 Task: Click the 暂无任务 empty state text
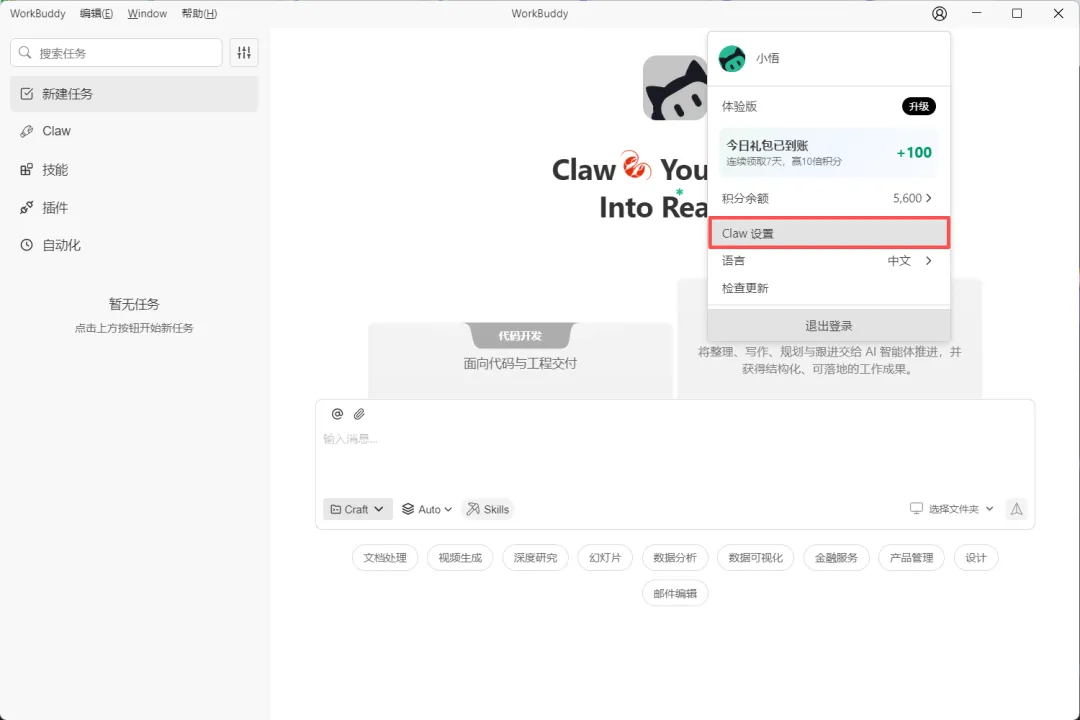[x=134, y=304]
